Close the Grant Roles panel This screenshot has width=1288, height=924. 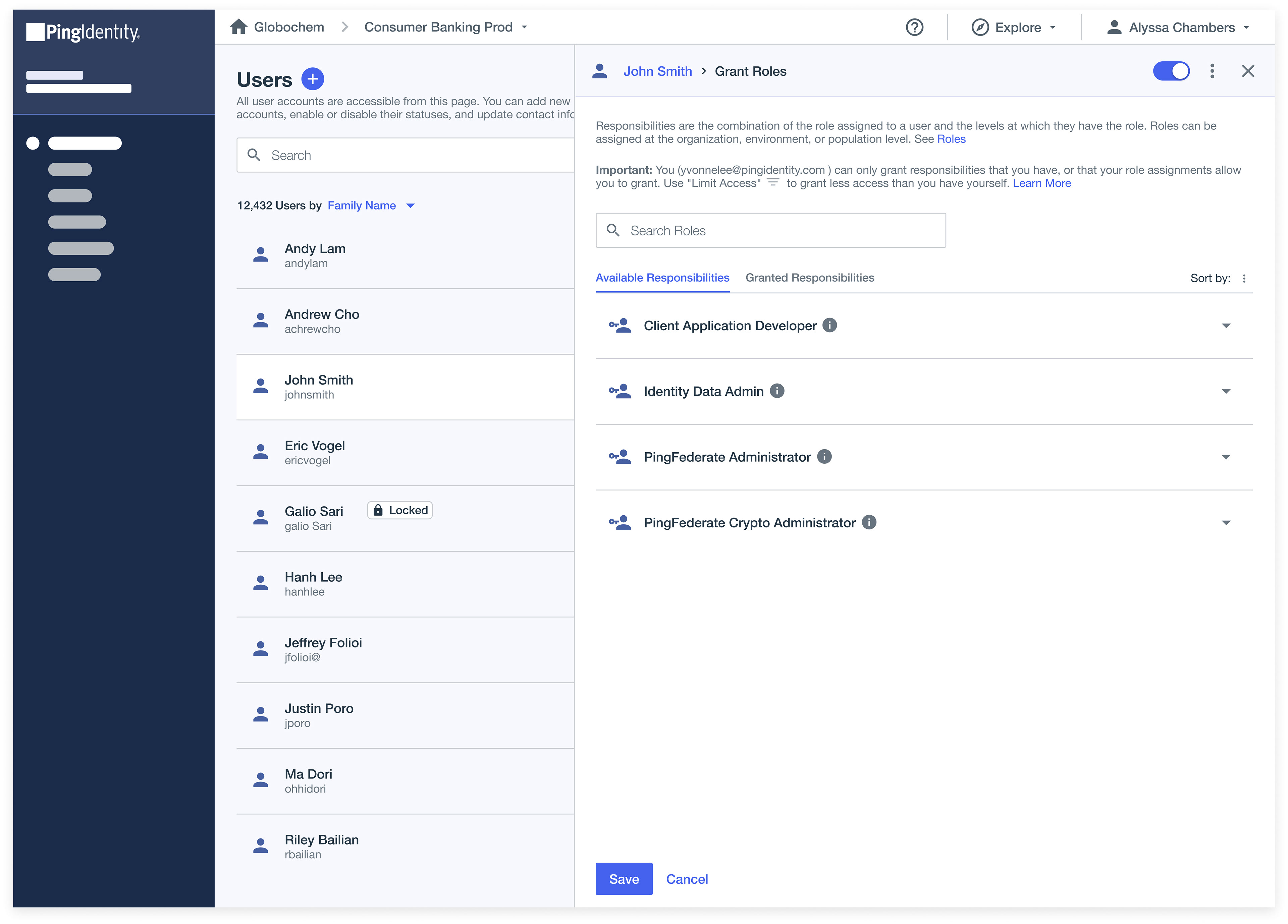point(1248,71)
